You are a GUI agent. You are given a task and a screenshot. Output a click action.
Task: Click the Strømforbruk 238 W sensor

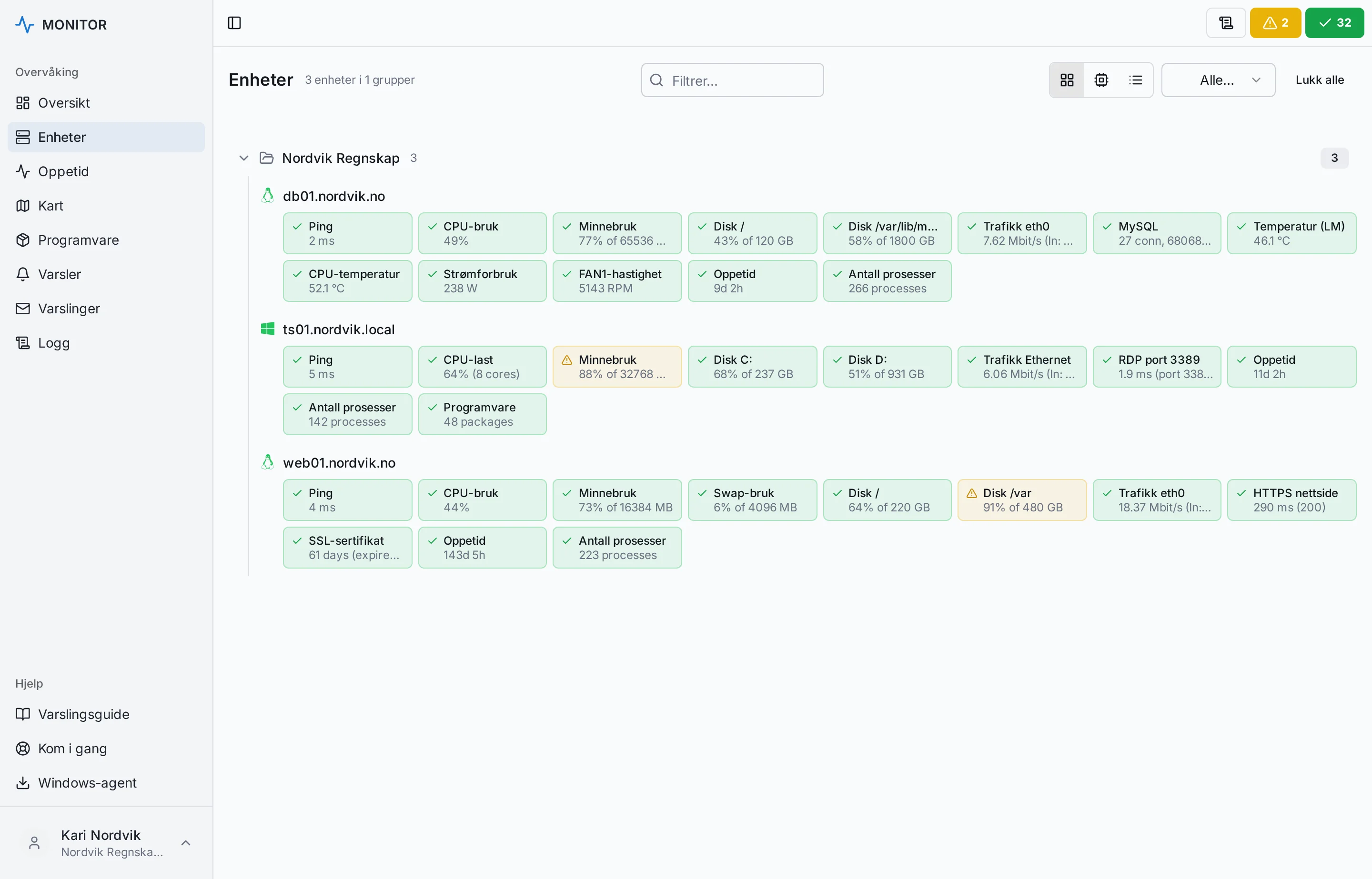(x=482, y=281)
